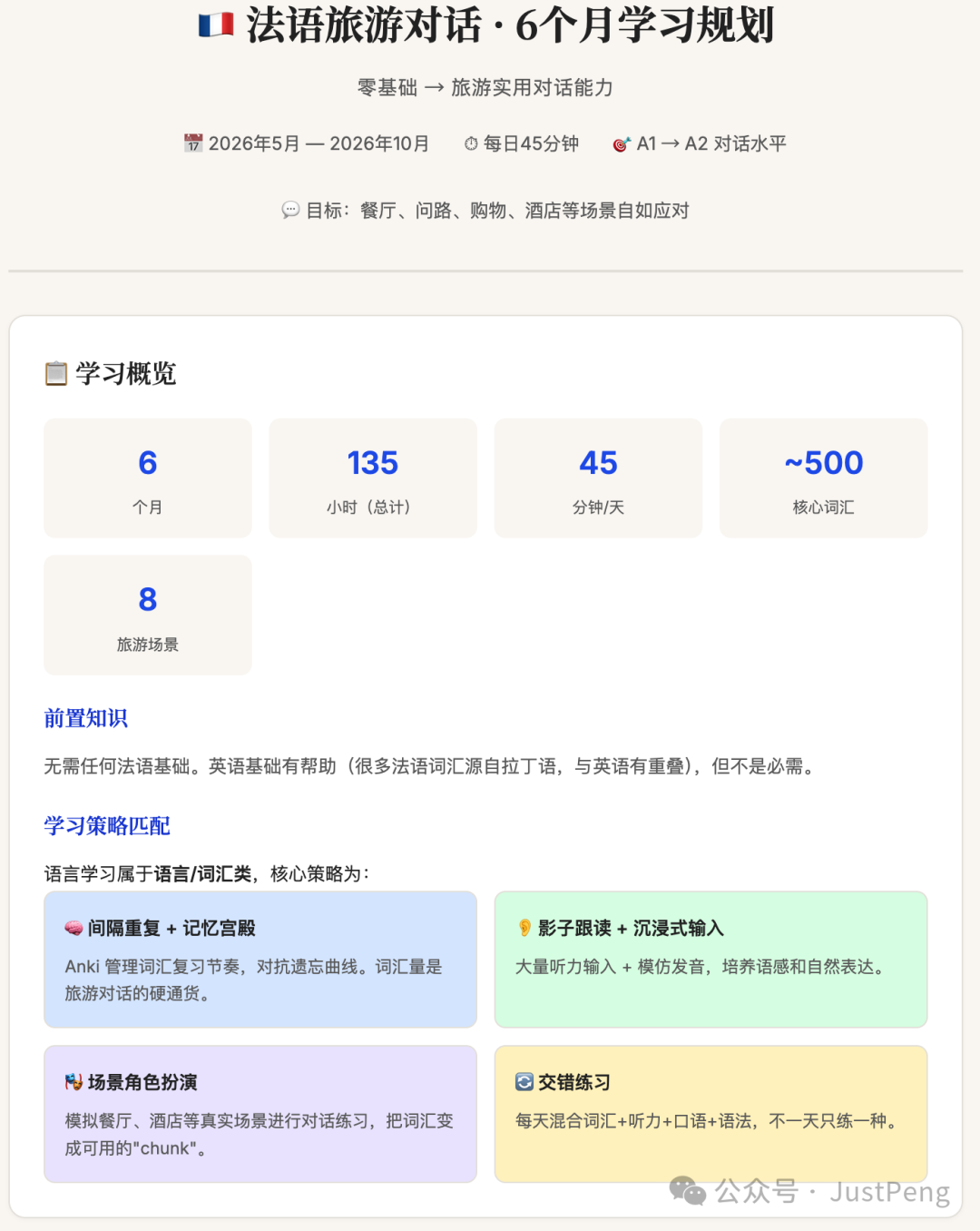Click the 影子跟读 + 沉浸式输入 card title

[631, 928]
